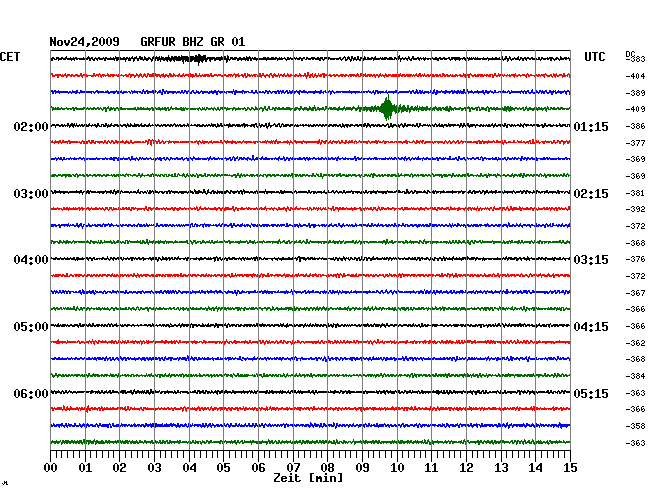The width and height of the screenshot is (650, 494).
Task: Click the 08 minute axis tick label
Action: (x=327, y=467)
